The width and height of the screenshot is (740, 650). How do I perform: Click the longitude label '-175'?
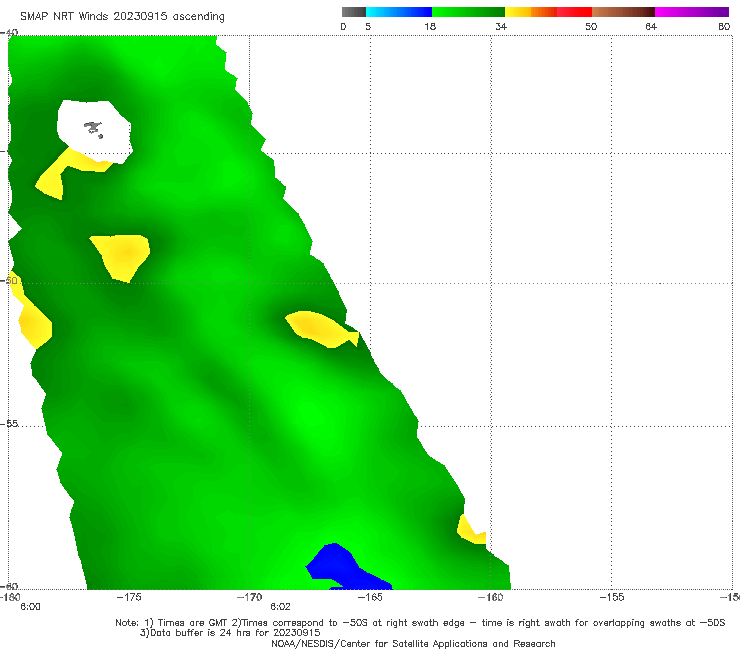(x=129, y=597)
